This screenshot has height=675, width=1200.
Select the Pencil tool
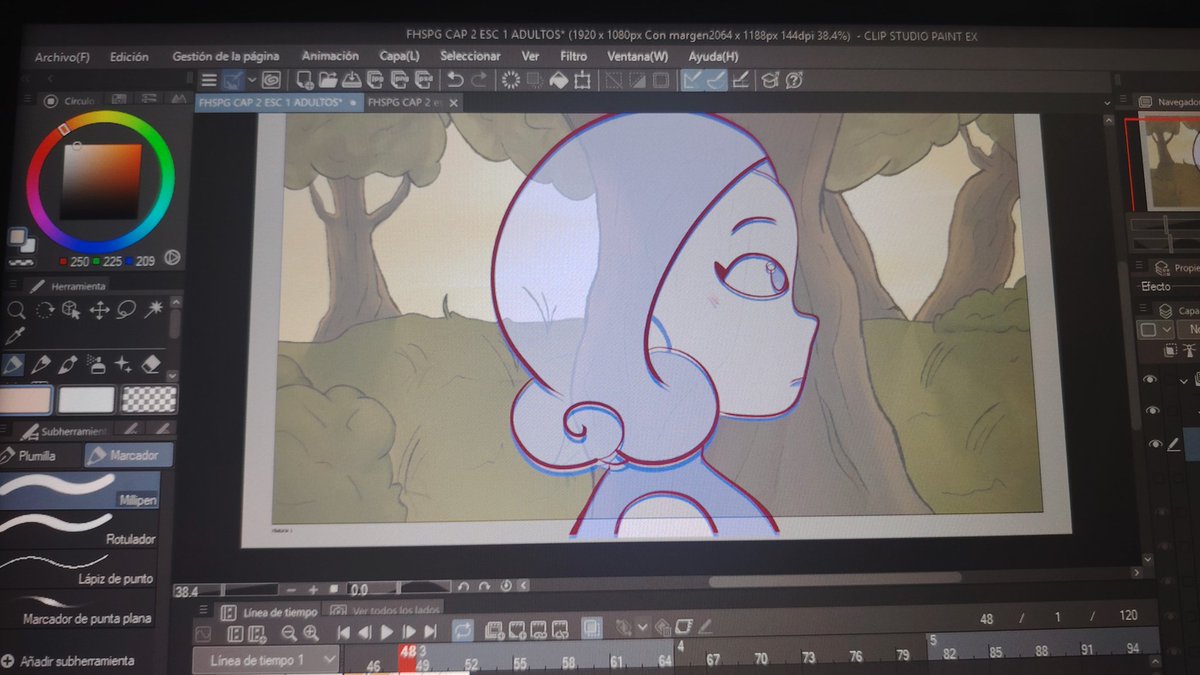coord(41,365)
